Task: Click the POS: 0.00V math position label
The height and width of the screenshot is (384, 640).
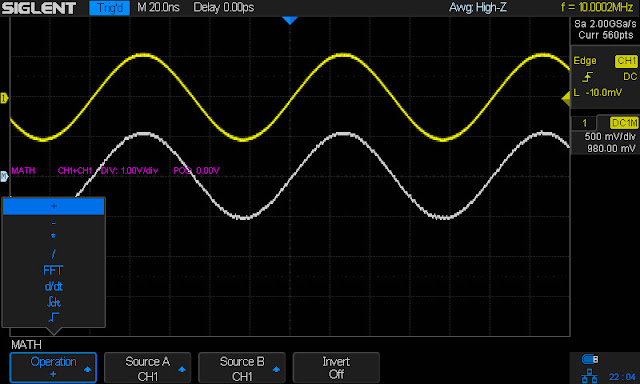Action: (x=196, y=171)
